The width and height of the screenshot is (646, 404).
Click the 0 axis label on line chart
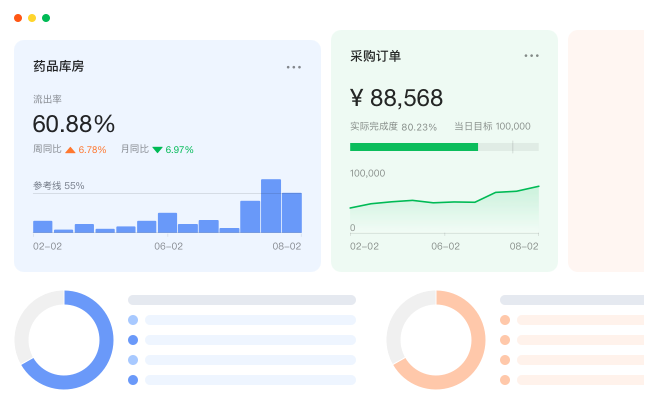pos(352,228)
